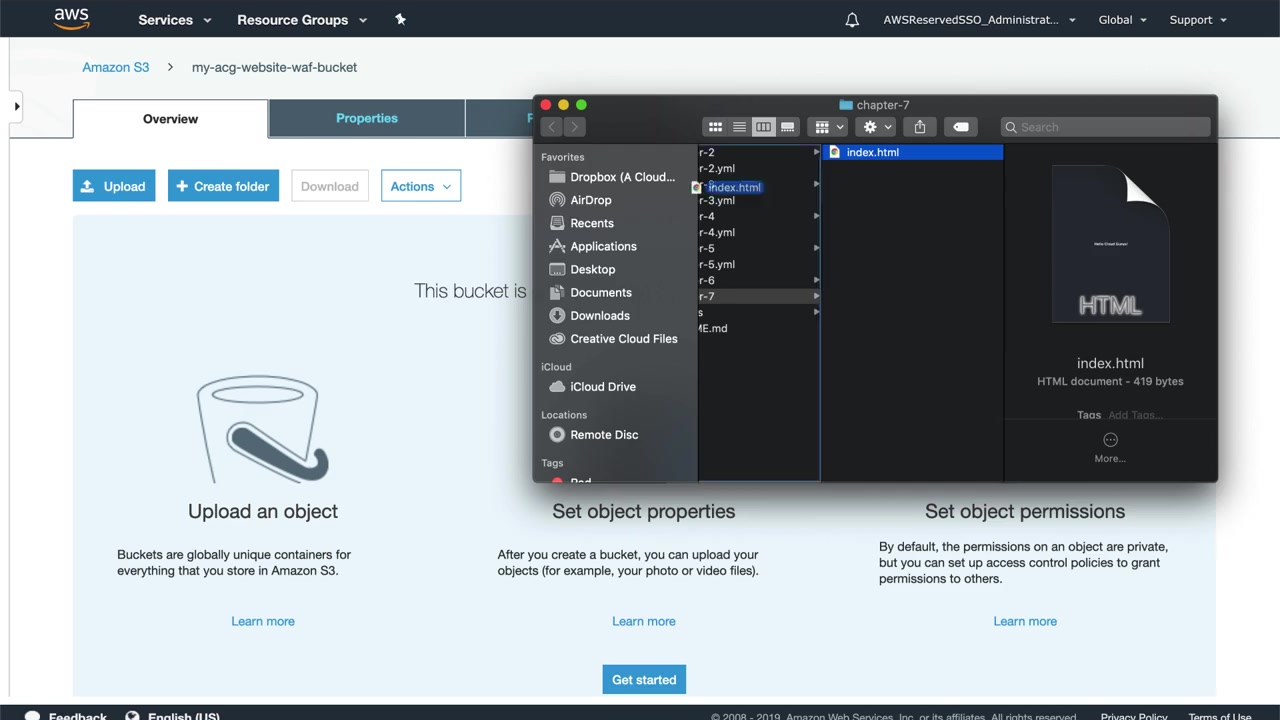Open the Actions dropdown
Image resolution: width=1280 pixels, height=720 pixels.
pos(421,186)
